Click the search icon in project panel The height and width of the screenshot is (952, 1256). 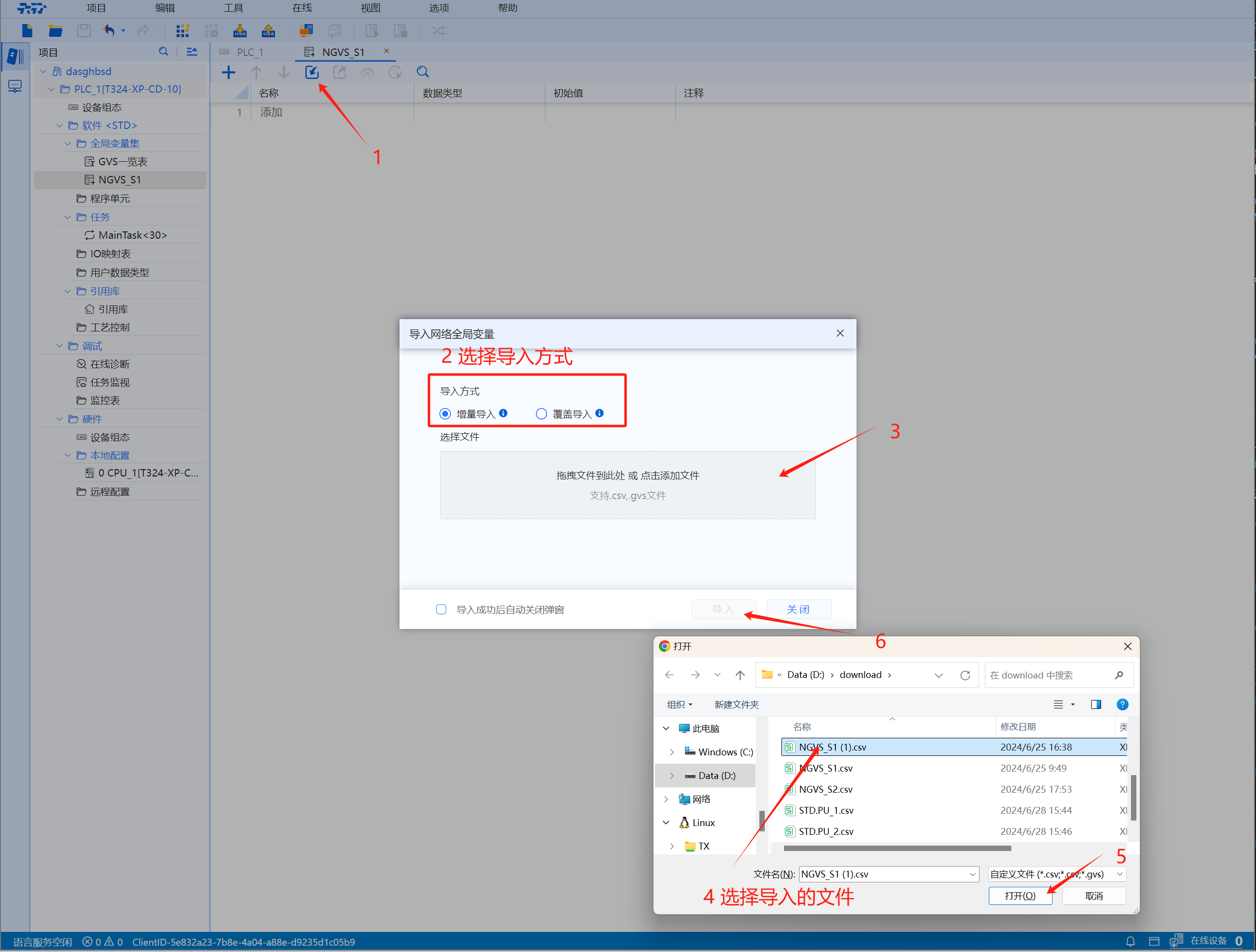coord(164,51)
